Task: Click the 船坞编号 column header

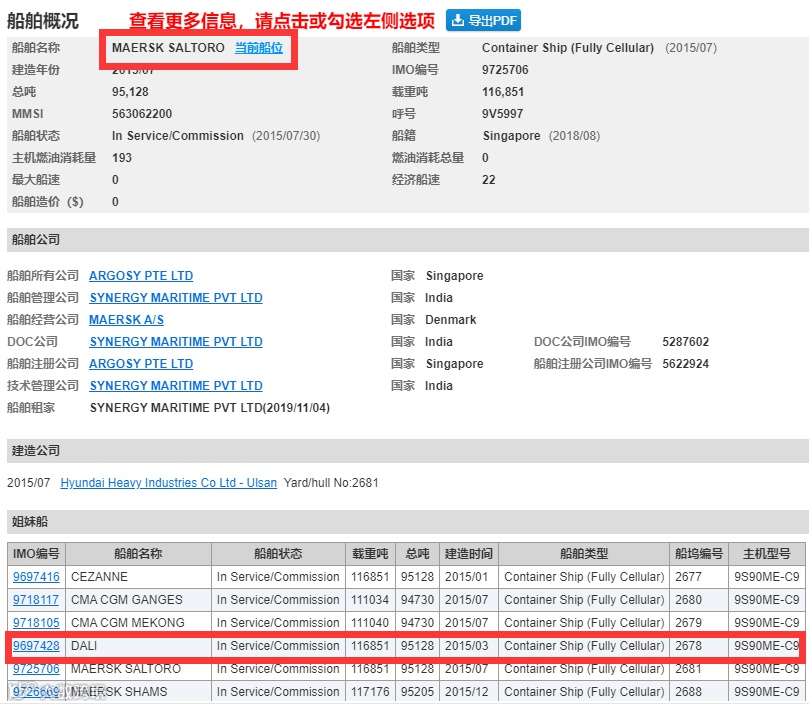Action: [699, 554]
